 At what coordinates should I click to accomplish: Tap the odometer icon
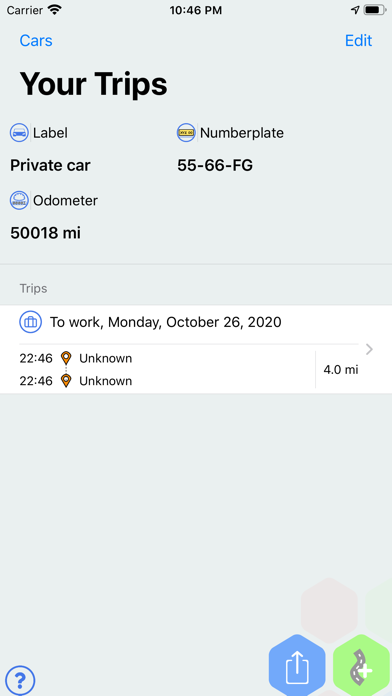point(19,201)
